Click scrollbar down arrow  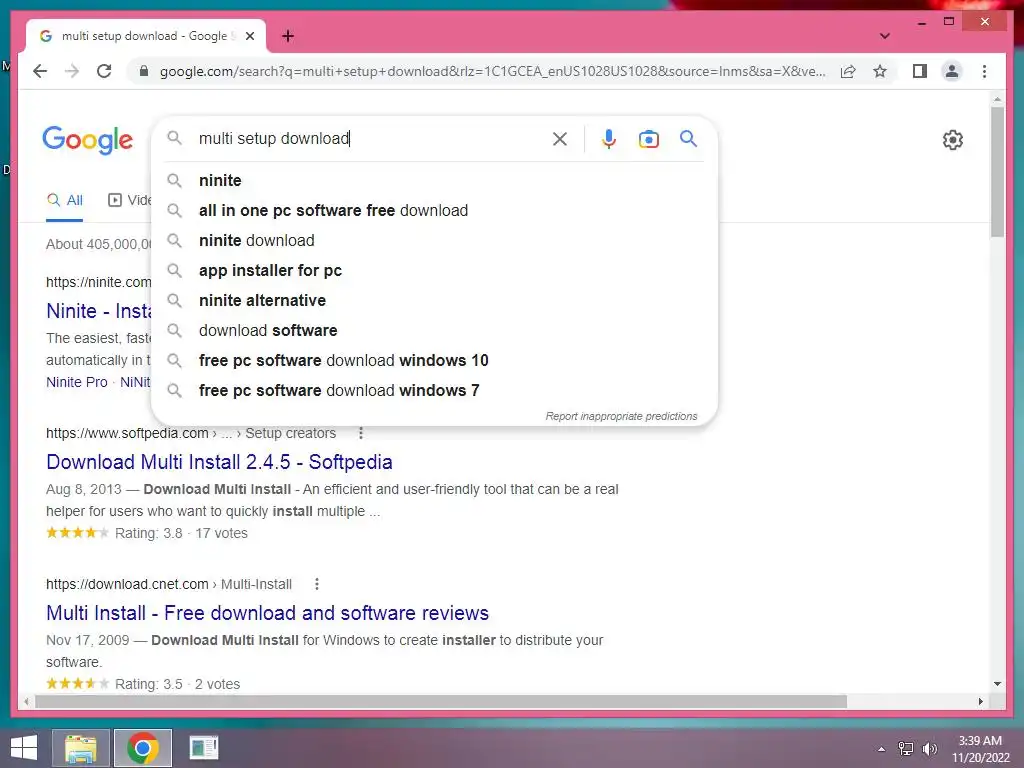(x=997, y=684)
